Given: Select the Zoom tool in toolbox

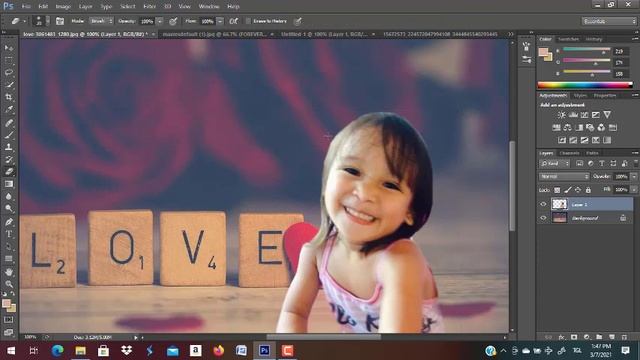Looking at the screenshot, I should (9, 284).
